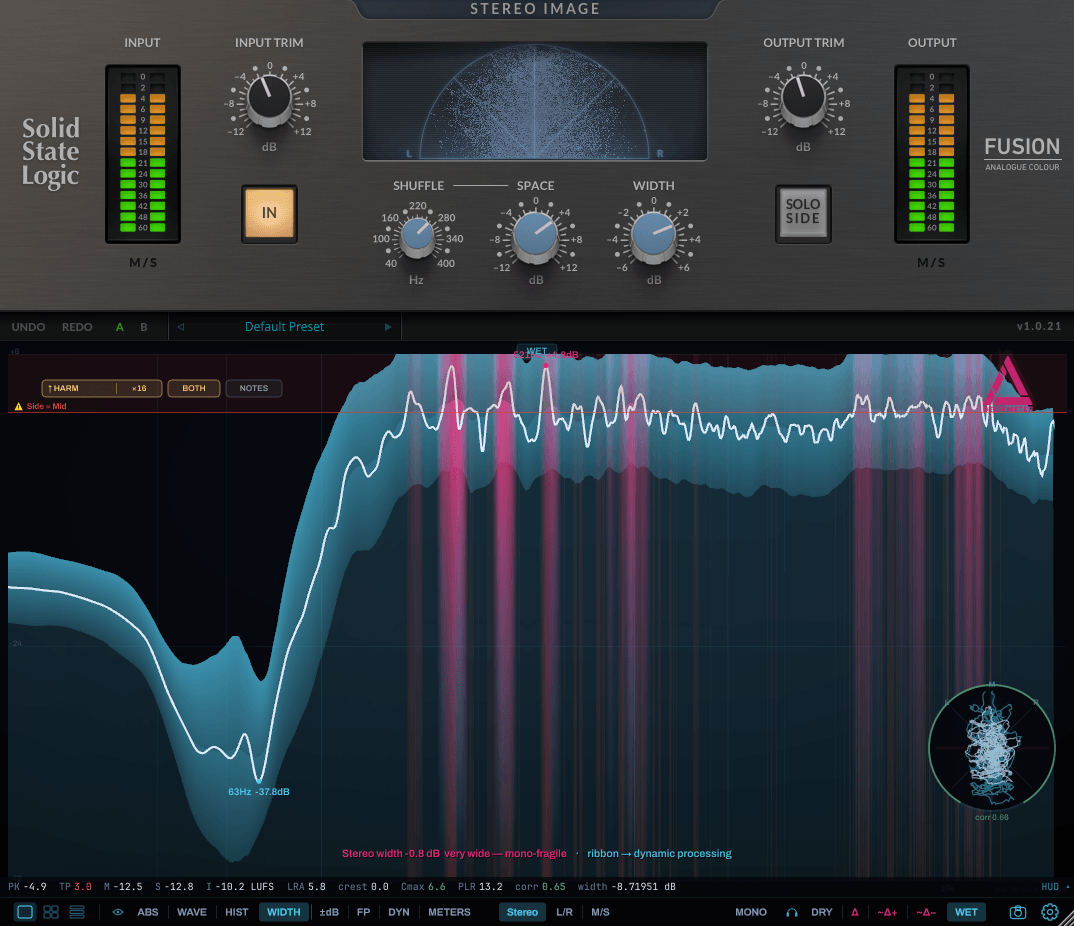
Task: Switch monitoring to WET
Action: point(966,912)
